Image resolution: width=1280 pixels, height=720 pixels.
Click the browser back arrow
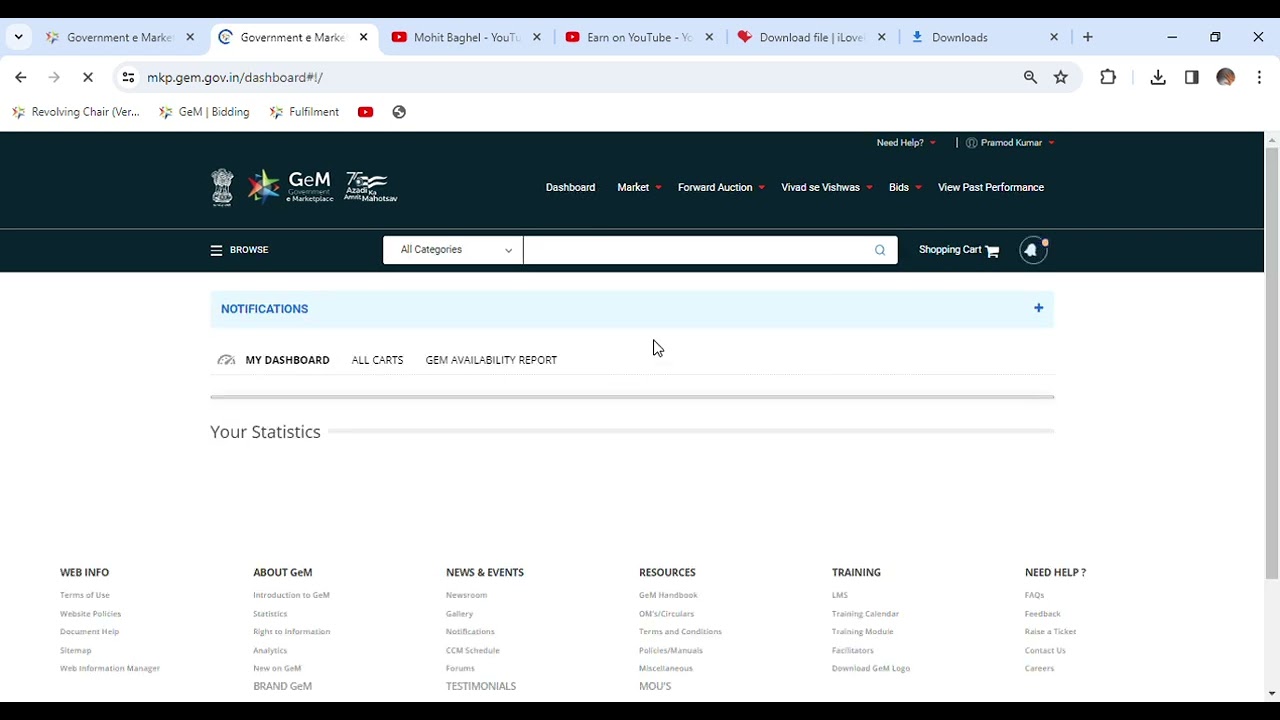tap(21, 77)
